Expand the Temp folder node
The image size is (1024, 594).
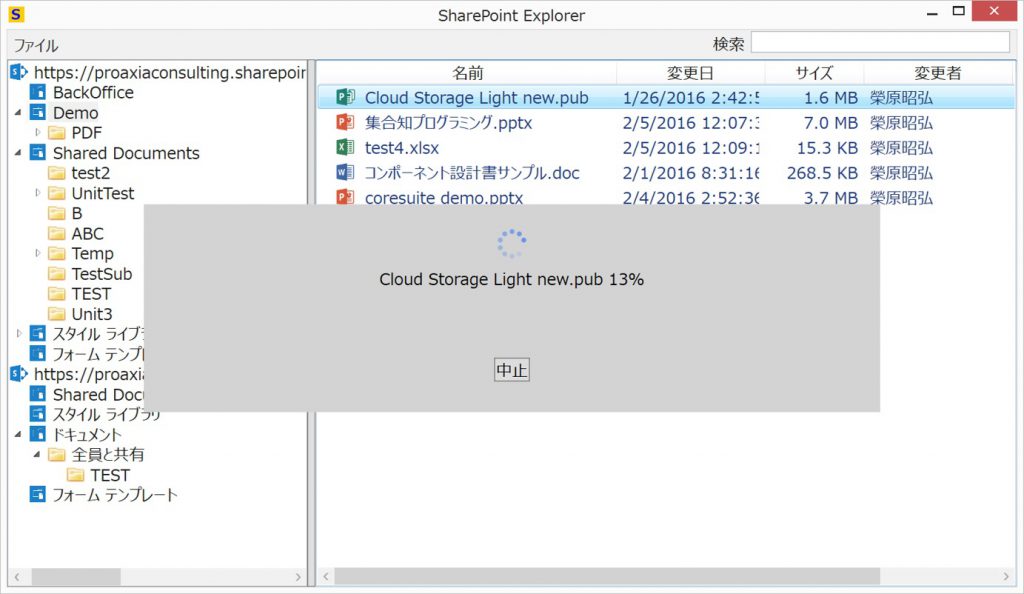[38, 253]
